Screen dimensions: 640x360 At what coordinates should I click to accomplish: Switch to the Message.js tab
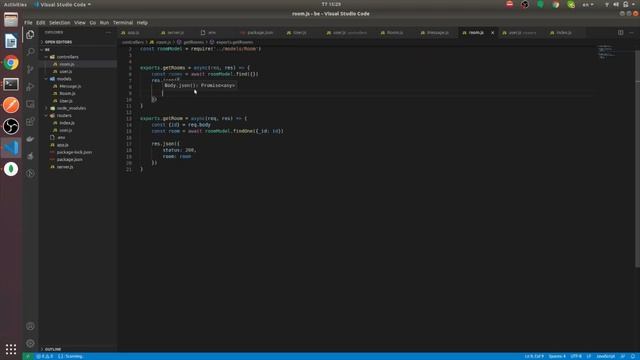pos(437,33)
